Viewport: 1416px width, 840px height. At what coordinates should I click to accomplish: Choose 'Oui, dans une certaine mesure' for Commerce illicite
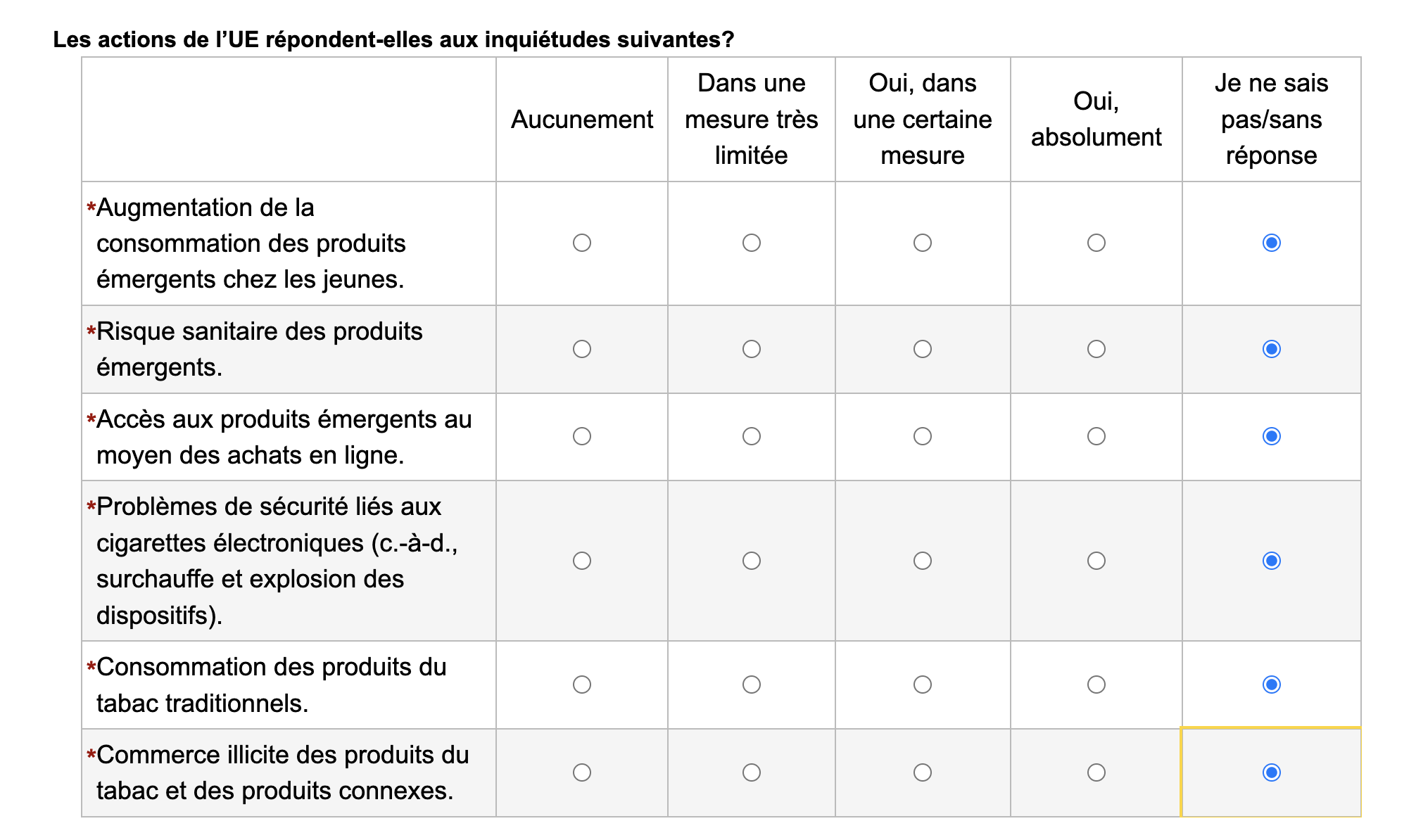[x=923, y=772]
